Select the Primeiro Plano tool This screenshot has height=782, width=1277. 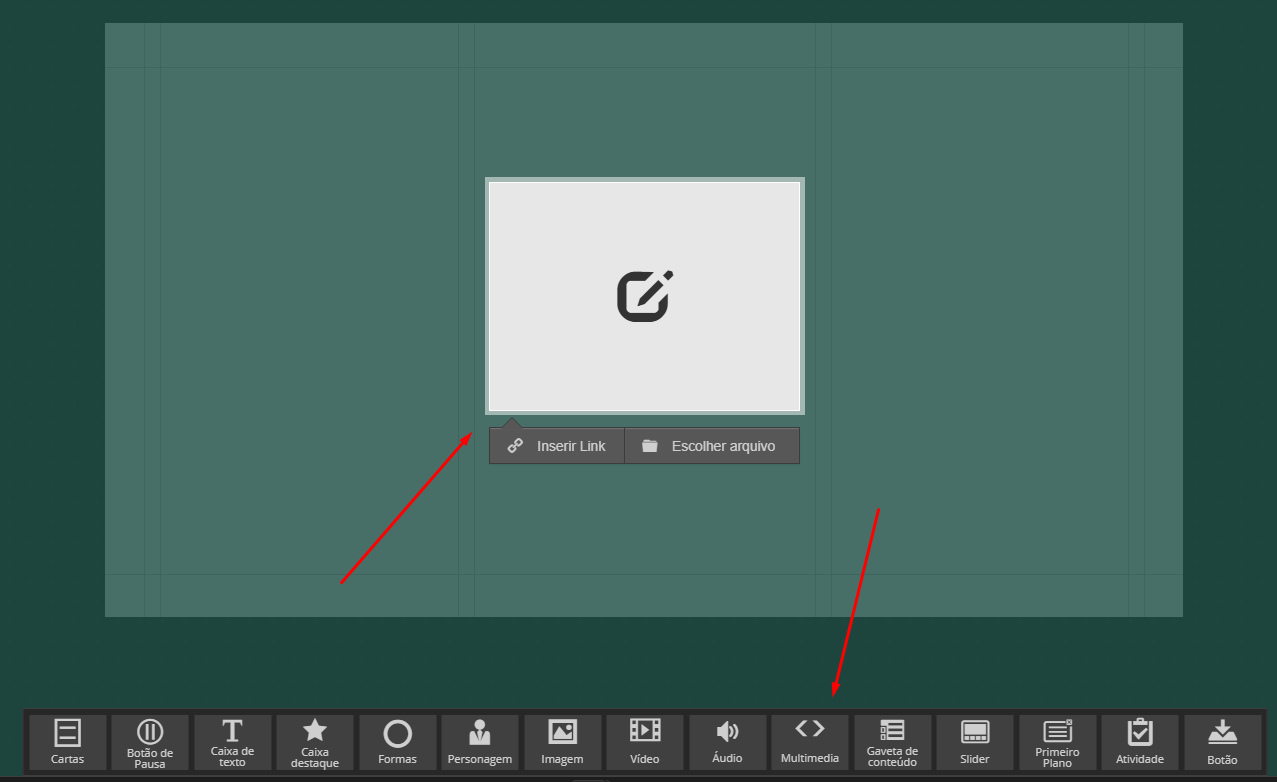pos(1057,742)
